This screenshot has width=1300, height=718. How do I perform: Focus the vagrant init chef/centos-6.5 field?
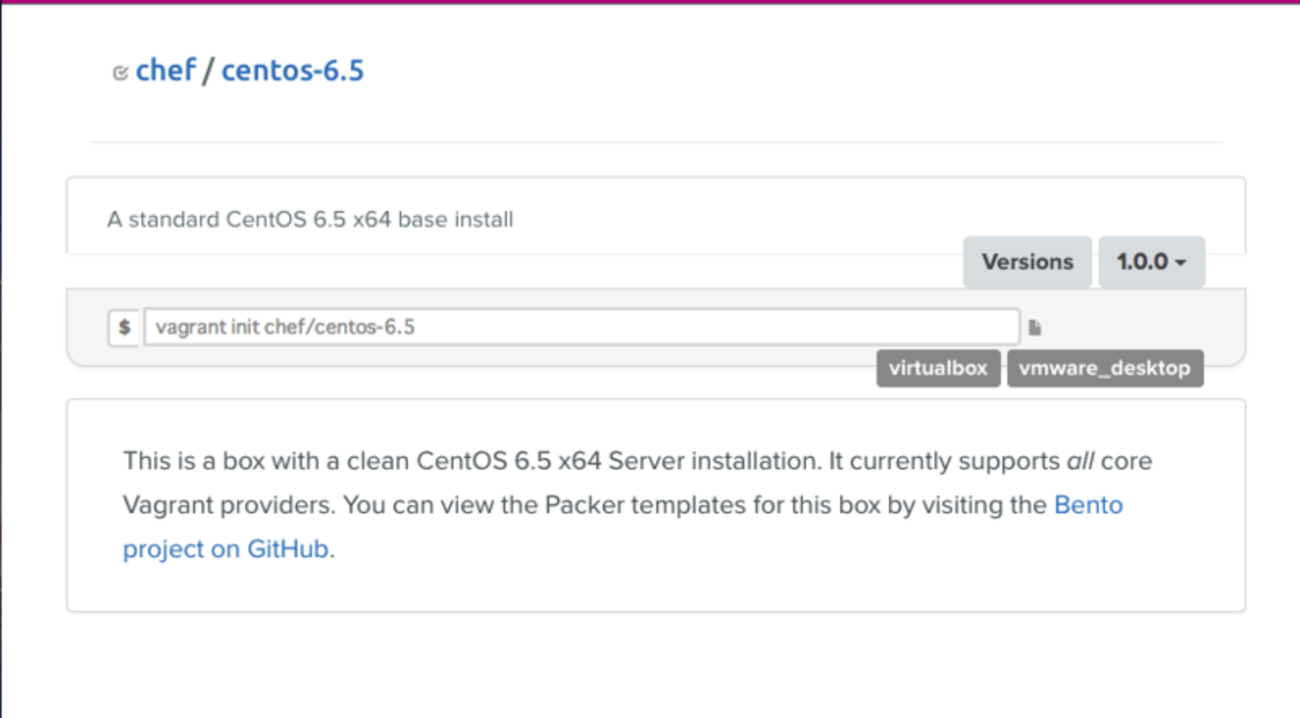click(x=581, y=327)
